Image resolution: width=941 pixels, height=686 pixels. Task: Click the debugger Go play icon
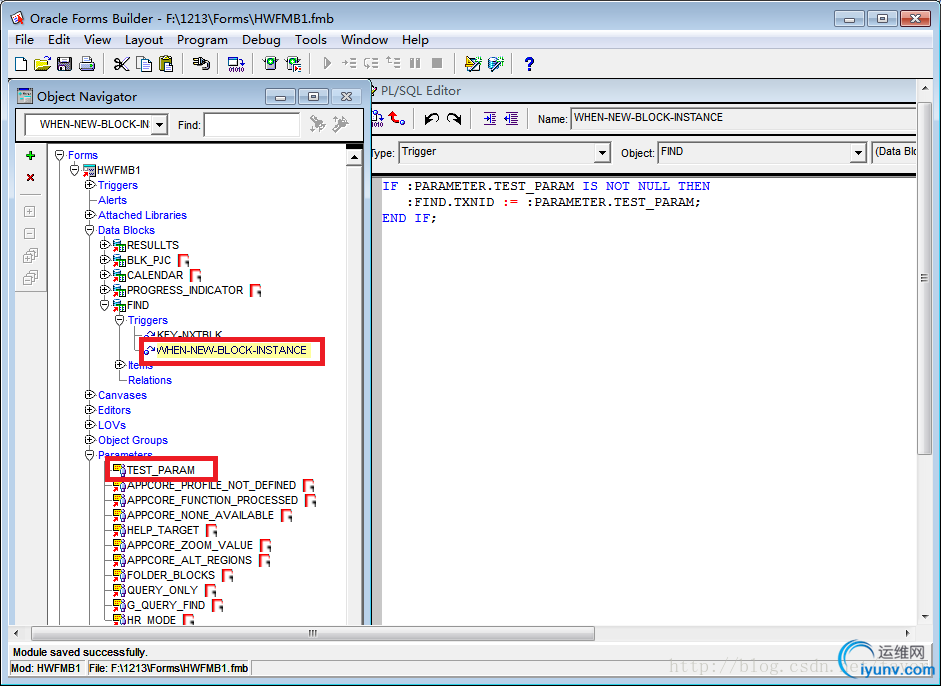327,63
